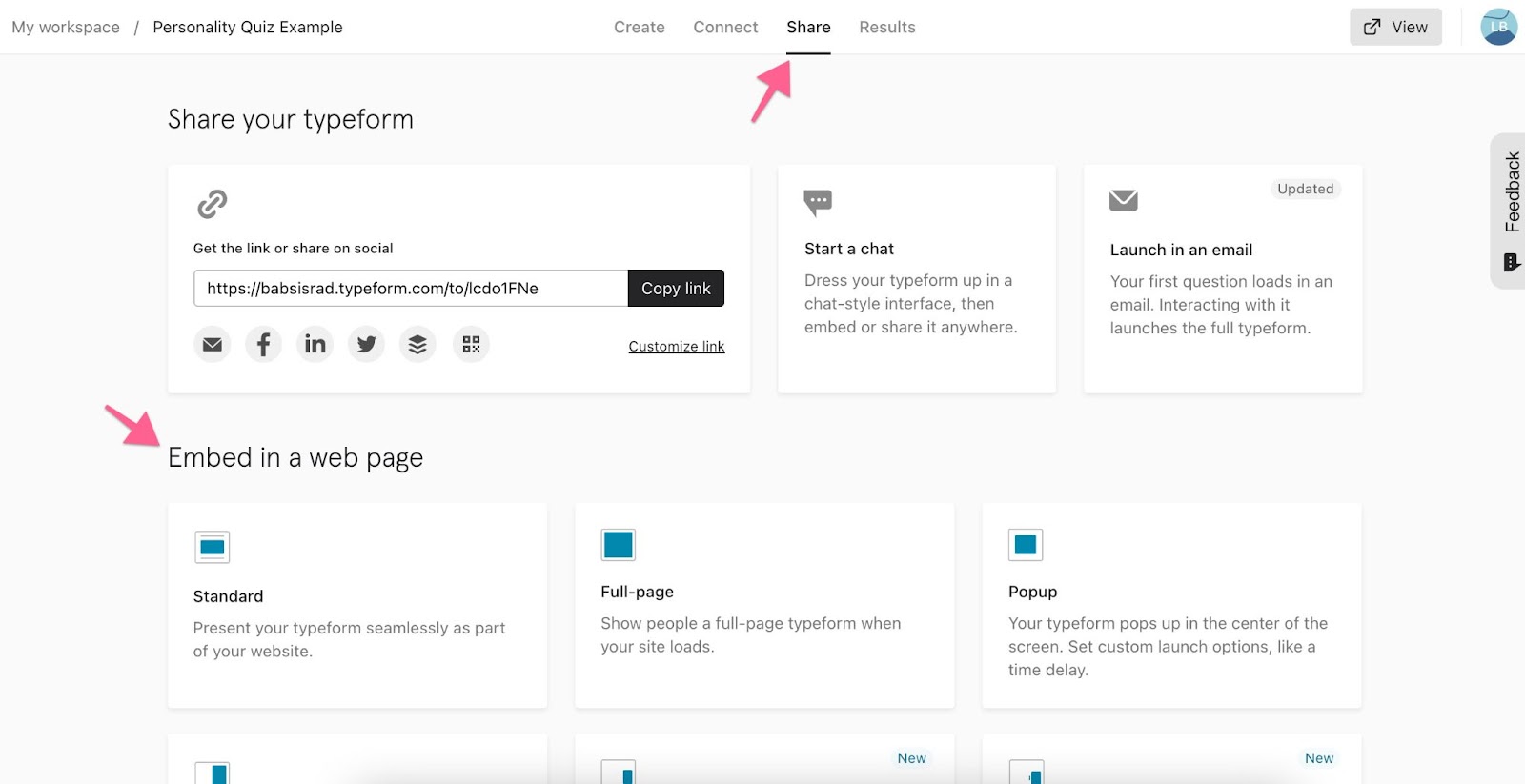Share typeform via Buffer icon
The image size is (1525, 784).
click(417, 344)
